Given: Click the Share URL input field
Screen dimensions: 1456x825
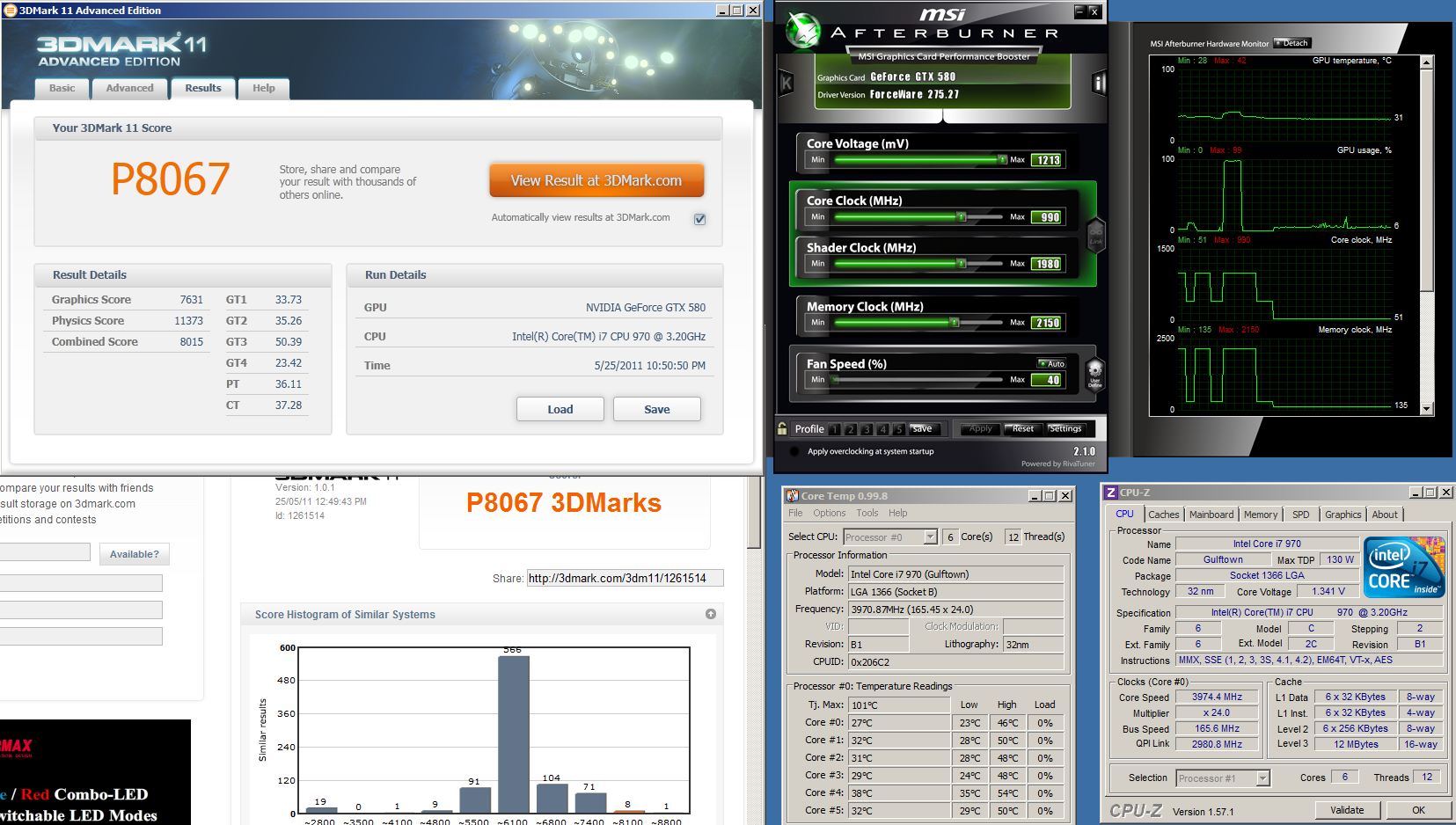Looking at the screenshot, I should click(625, 578).
